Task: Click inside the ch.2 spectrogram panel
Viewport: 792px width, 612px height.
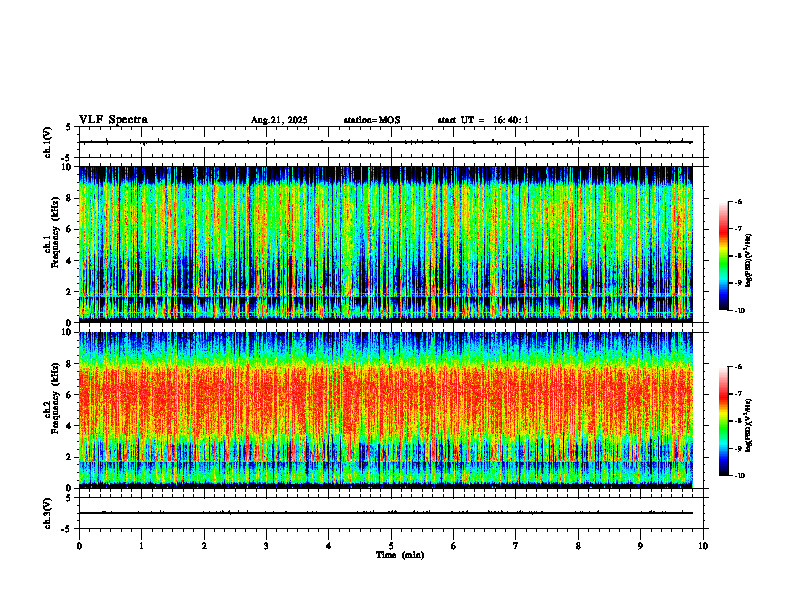Action: 386,410
